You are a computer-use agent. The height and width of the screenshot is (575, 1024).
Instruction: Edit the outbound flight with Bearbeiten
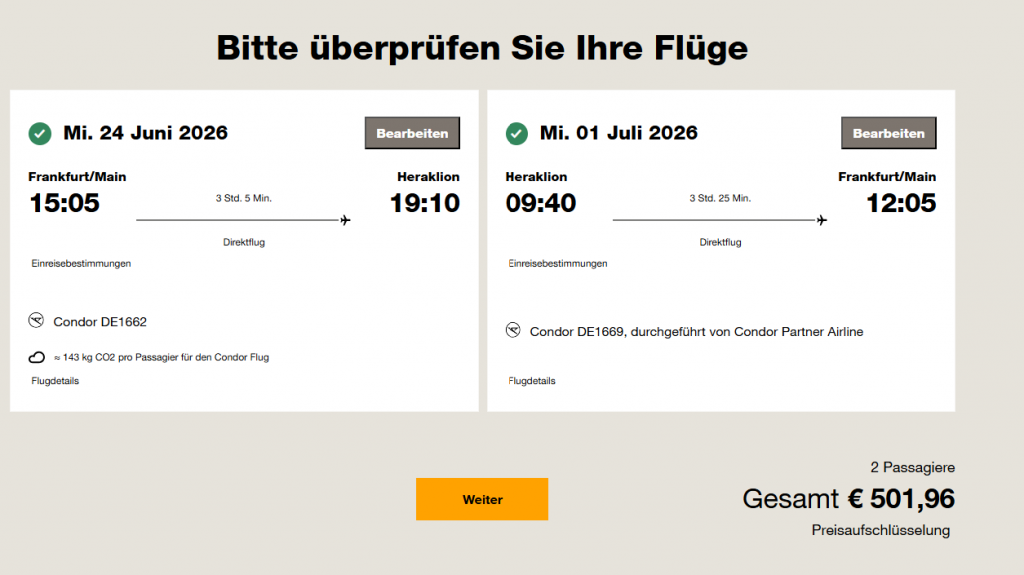point(412,133)
